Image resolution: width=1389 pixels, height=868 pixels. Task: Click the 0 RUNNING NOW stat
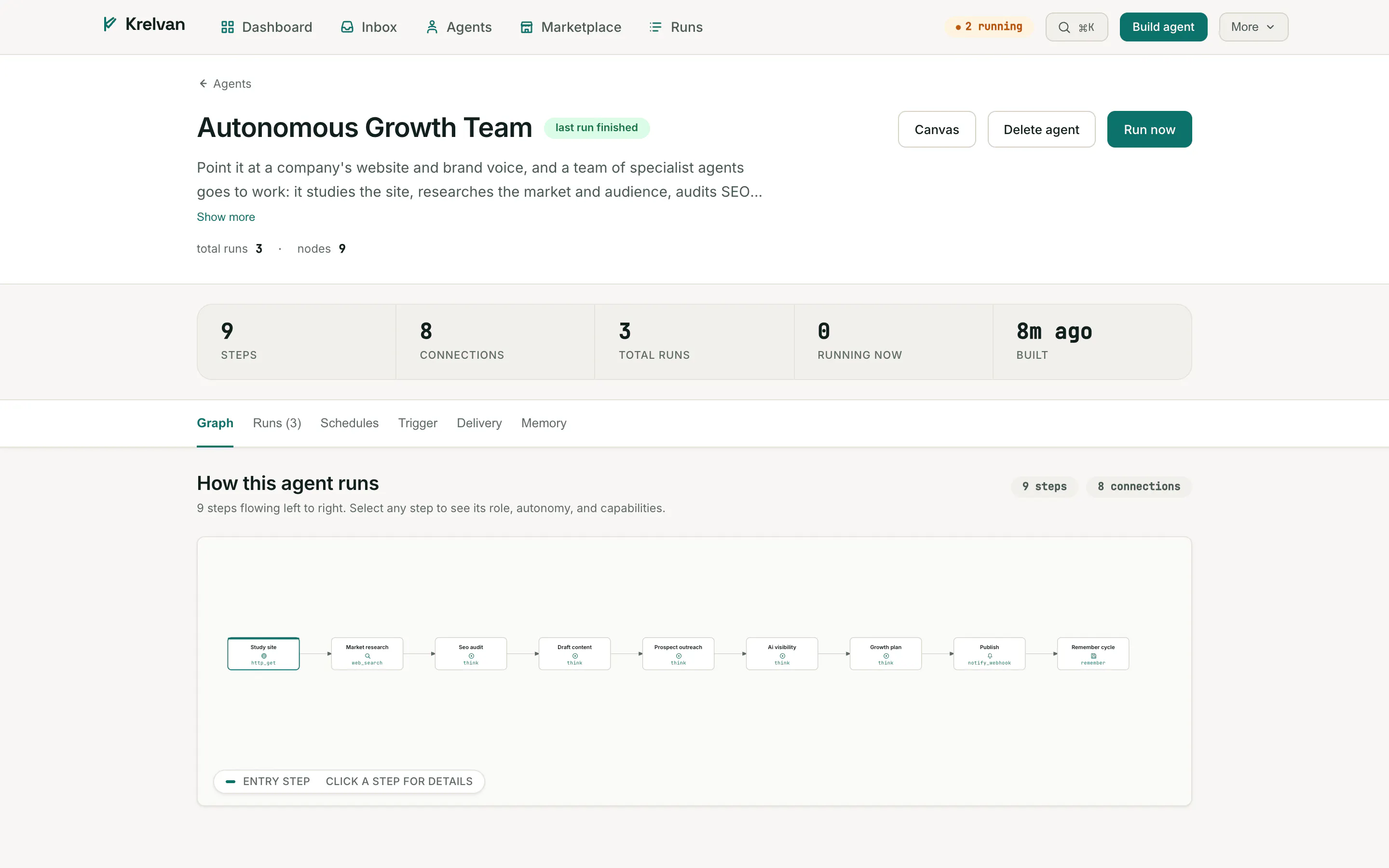pos(894,341)
